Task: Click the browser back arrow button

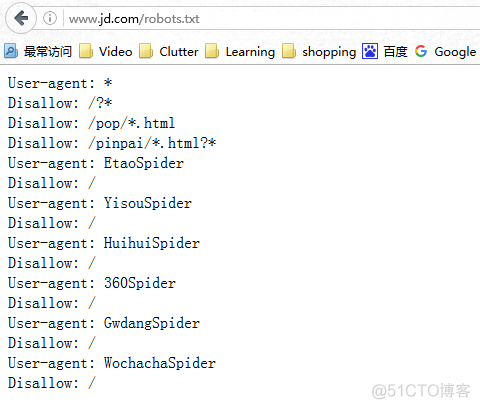Action: tap(21, 18)
